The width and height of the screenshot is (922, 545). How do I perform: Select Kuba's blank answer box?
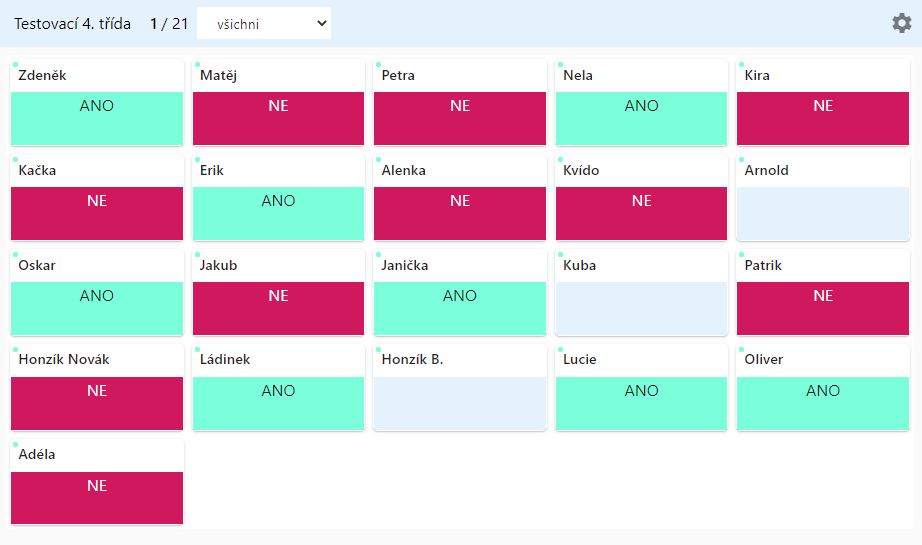(x=641, y=308)
